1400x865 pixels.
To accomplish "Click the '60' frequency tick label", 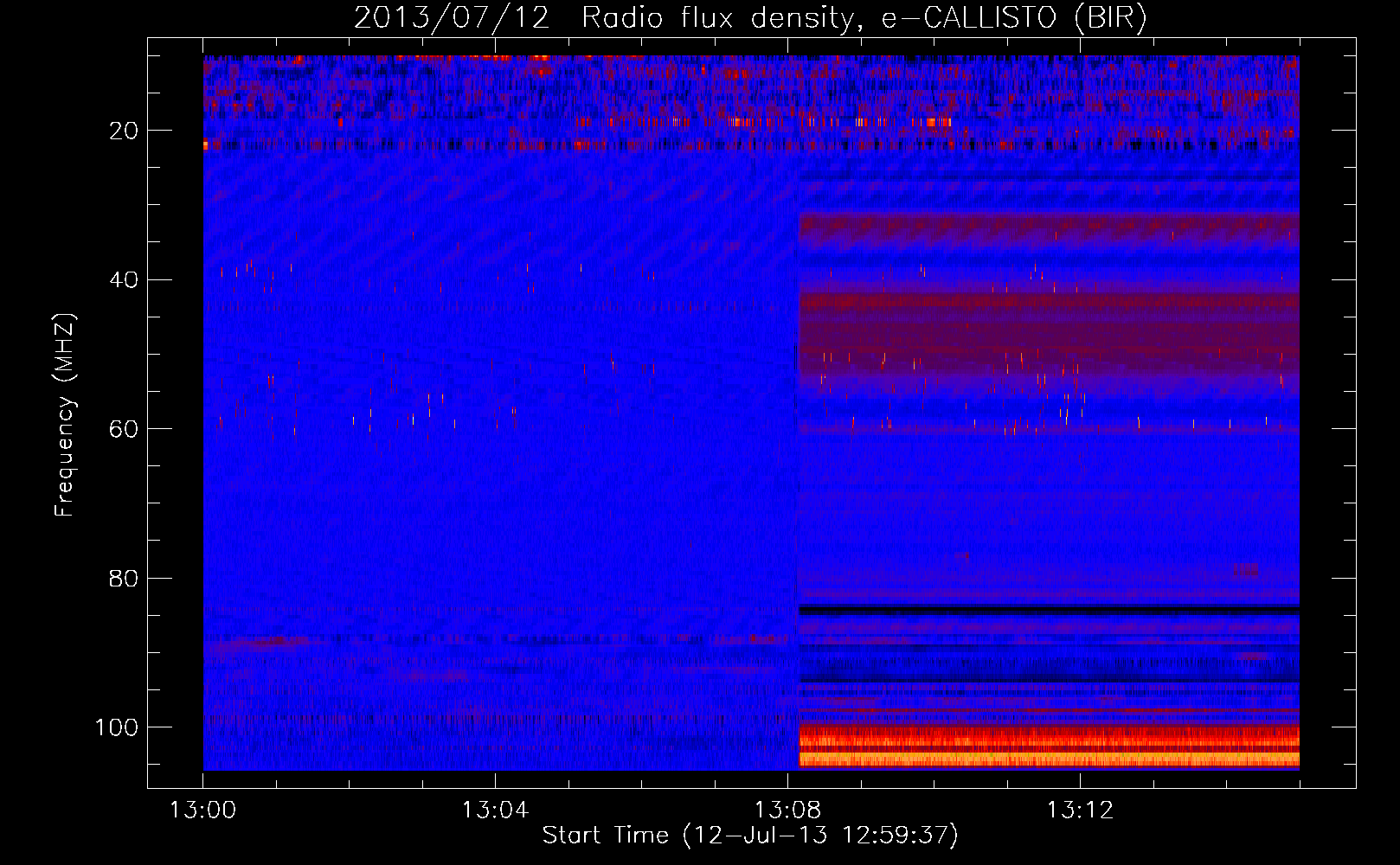I will point(125,429).
